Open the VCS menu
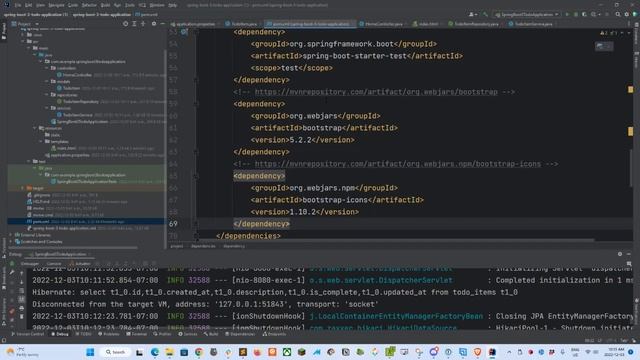This screenshot has width=640, height=360. pos(142,5)
